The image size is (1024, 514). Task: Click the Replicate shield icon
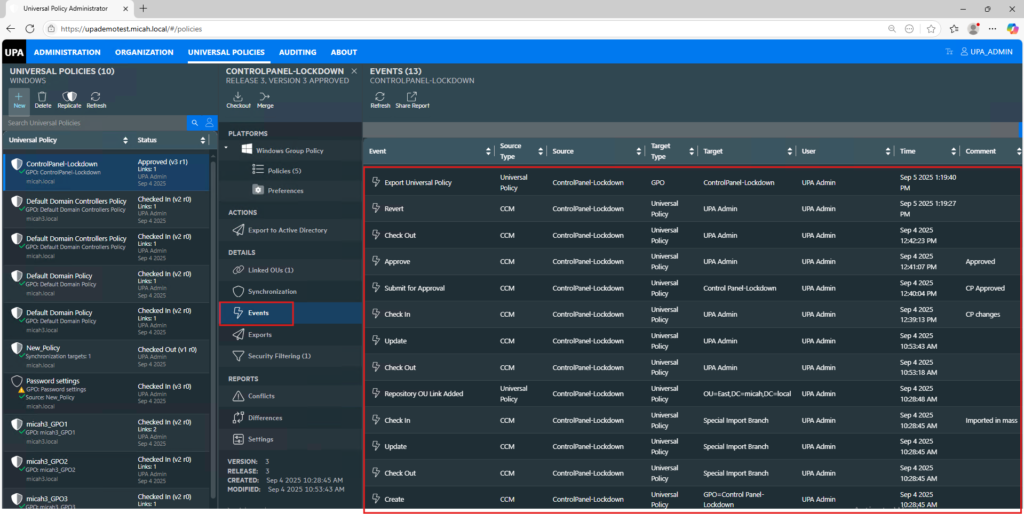[69, 99]
